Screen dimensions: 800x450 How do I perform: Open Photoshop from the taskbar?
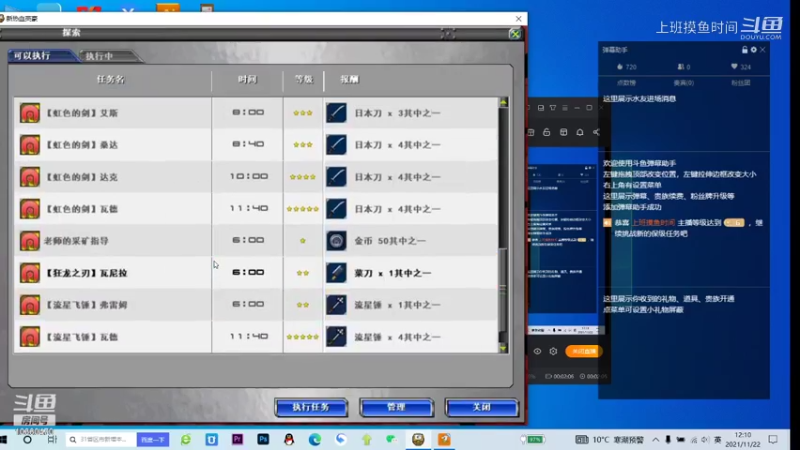coord(263,439)
